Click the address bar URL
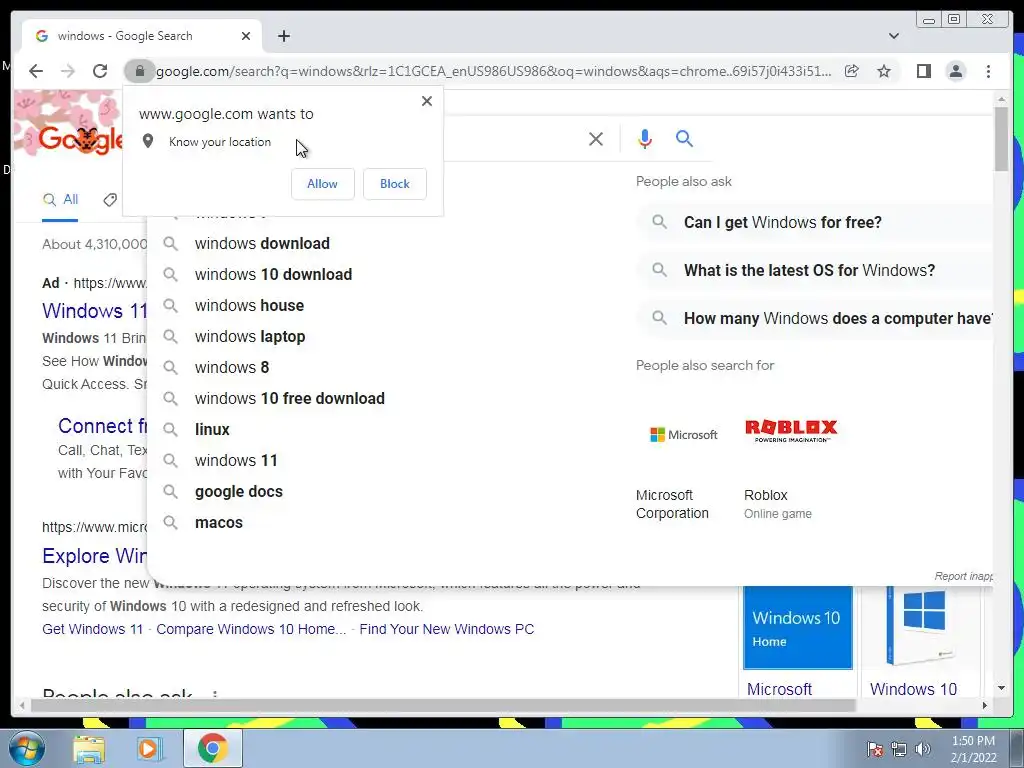 click(494, 71)
